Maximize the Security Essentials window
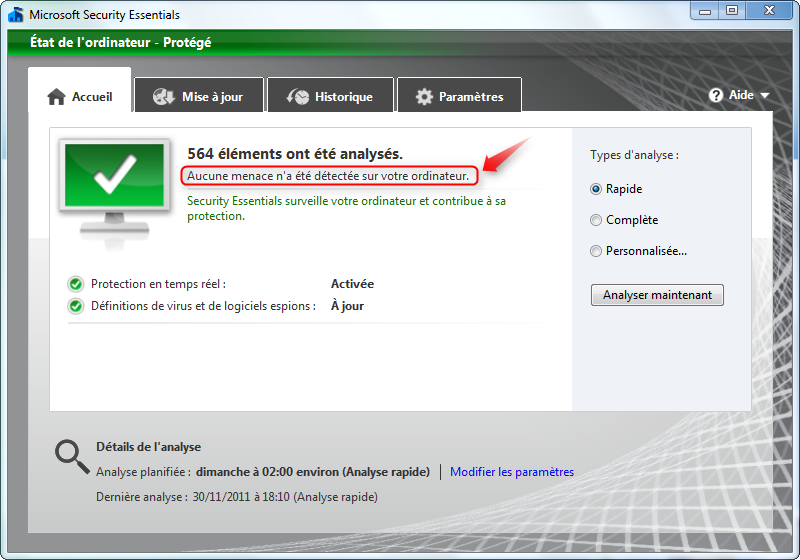This screenshot has height=560, width=800. 732,11
